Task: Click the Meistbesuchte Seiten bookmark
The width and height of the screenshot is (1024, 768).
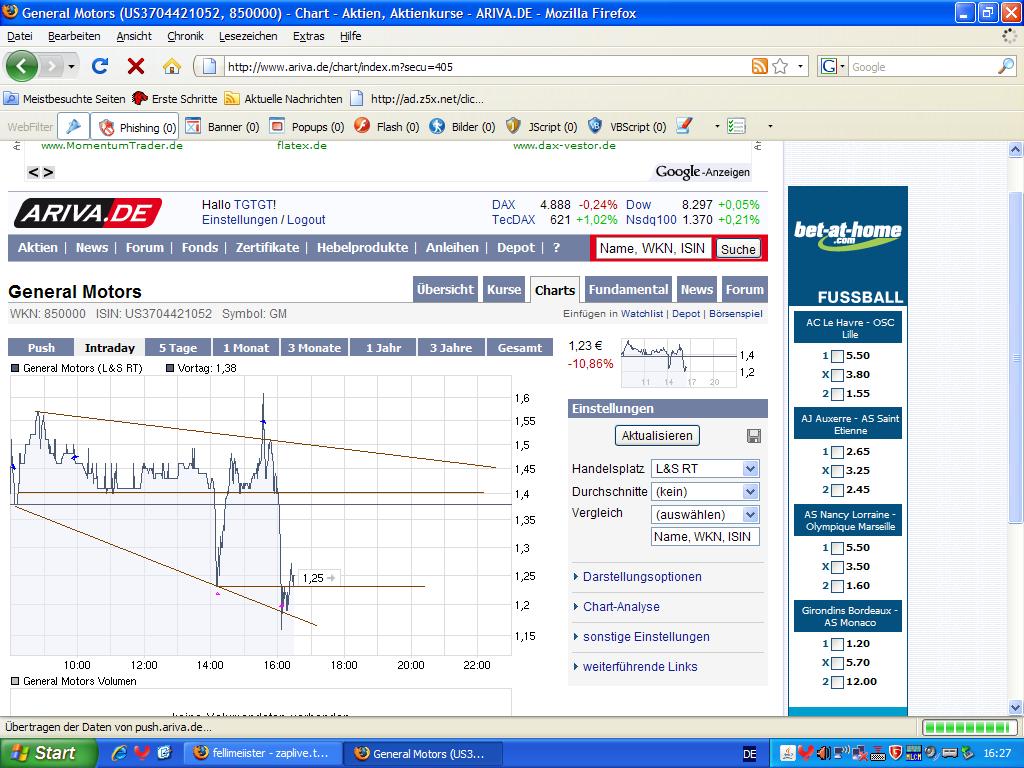Action: (x=64, y=99)
